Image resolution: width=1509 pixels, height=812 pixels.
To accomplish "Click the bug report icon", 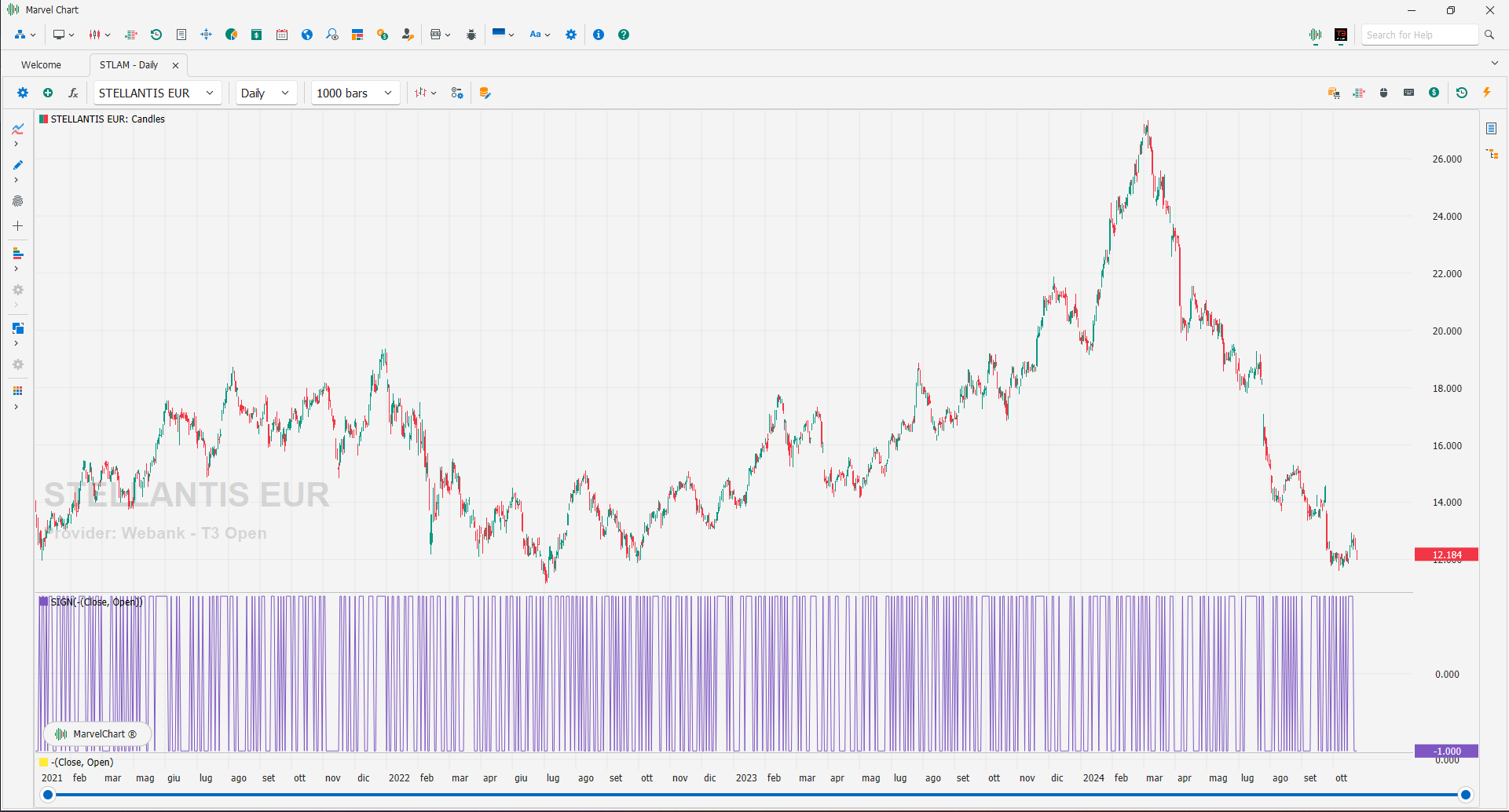I will click(x=471, y=35).
